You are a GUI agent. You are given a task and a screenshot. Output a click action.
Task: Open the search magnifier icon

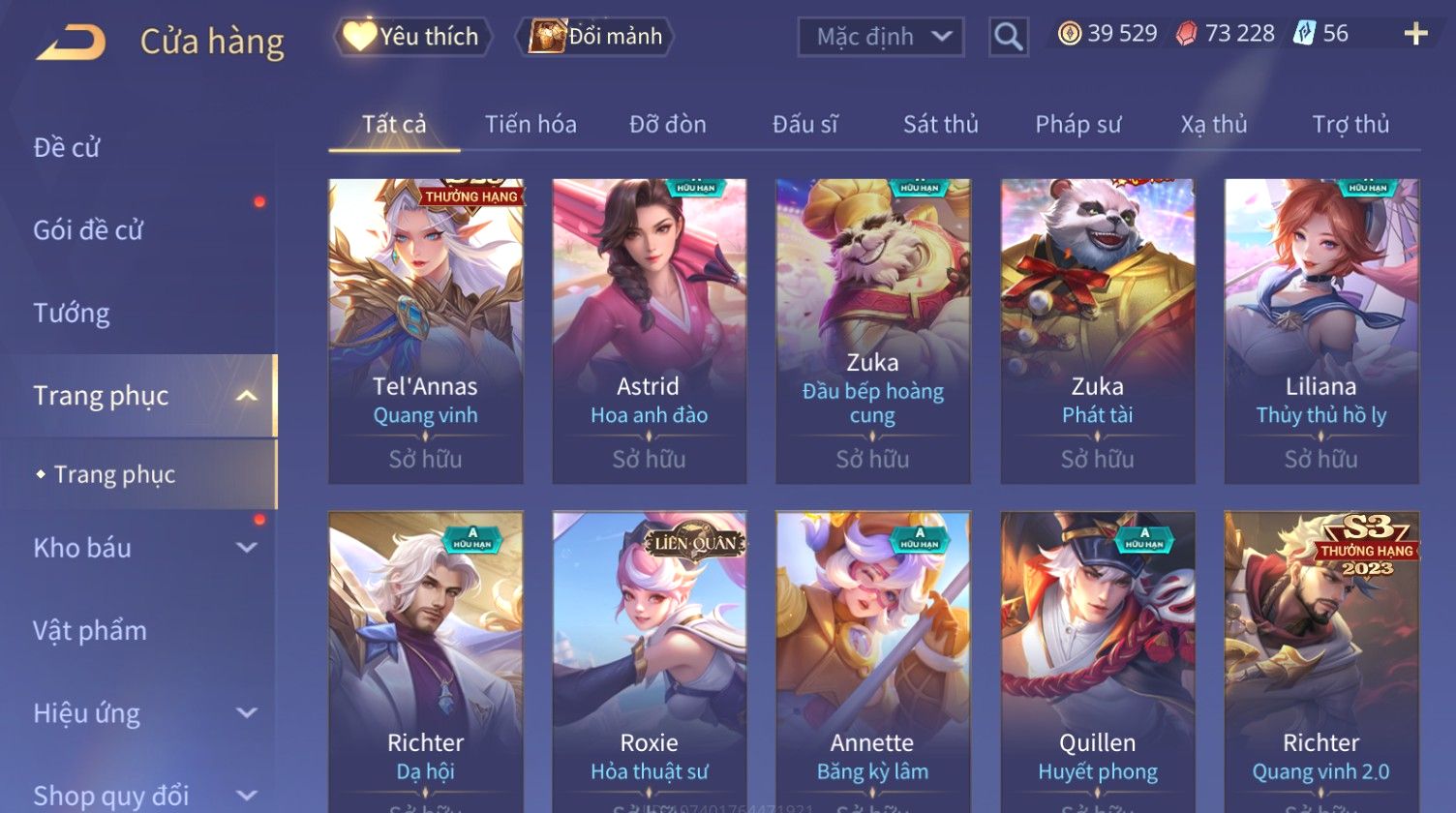click(x=1008, y=37)
